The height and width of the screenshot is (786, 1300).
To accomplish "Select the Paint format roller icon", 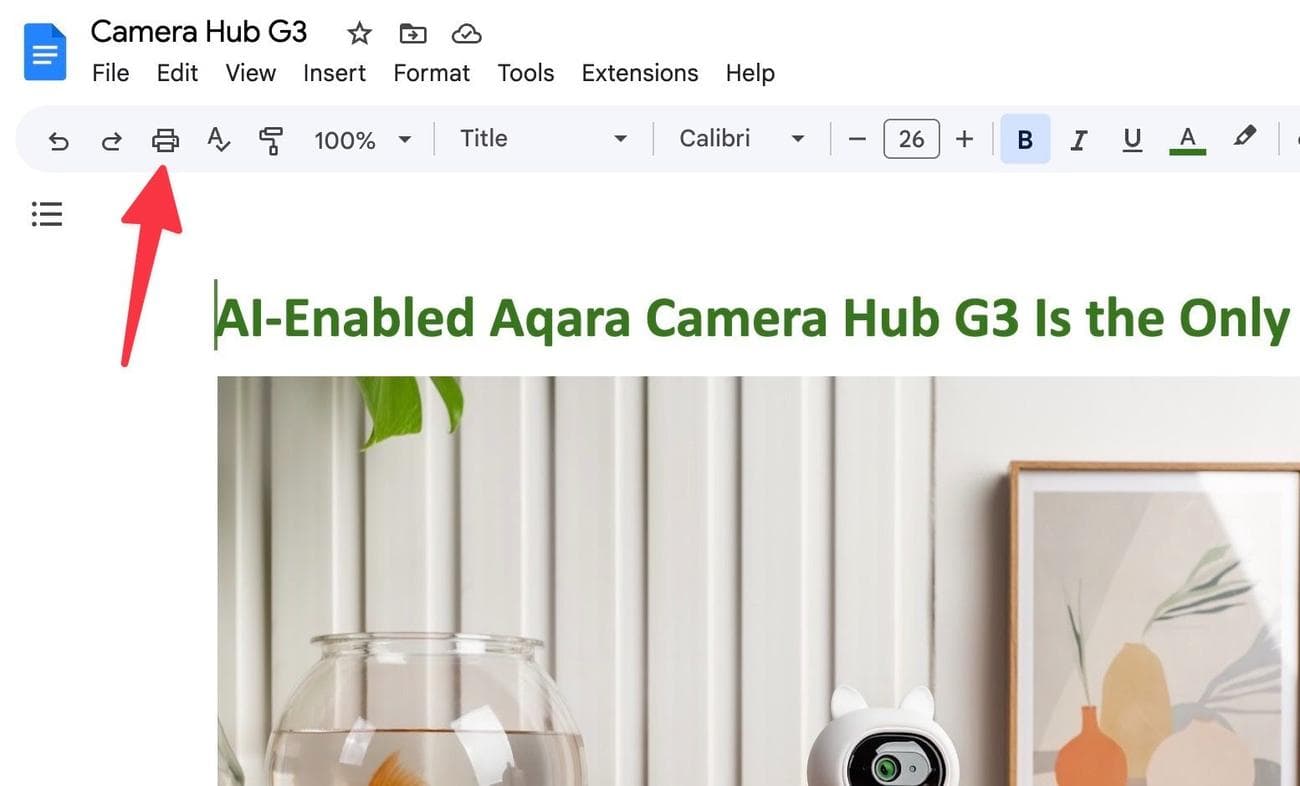I will (x=270, y=140).
